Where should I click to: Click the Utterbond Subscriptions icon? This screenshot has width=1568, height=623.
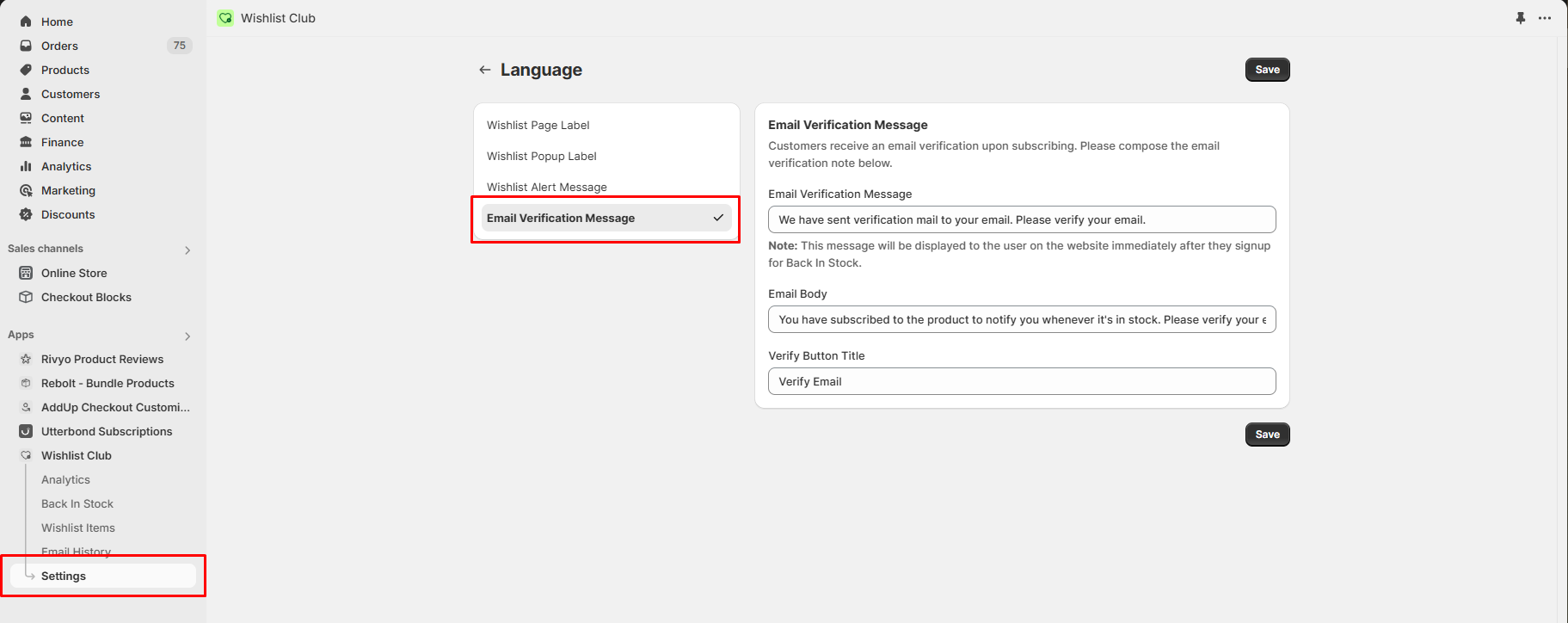26,431
